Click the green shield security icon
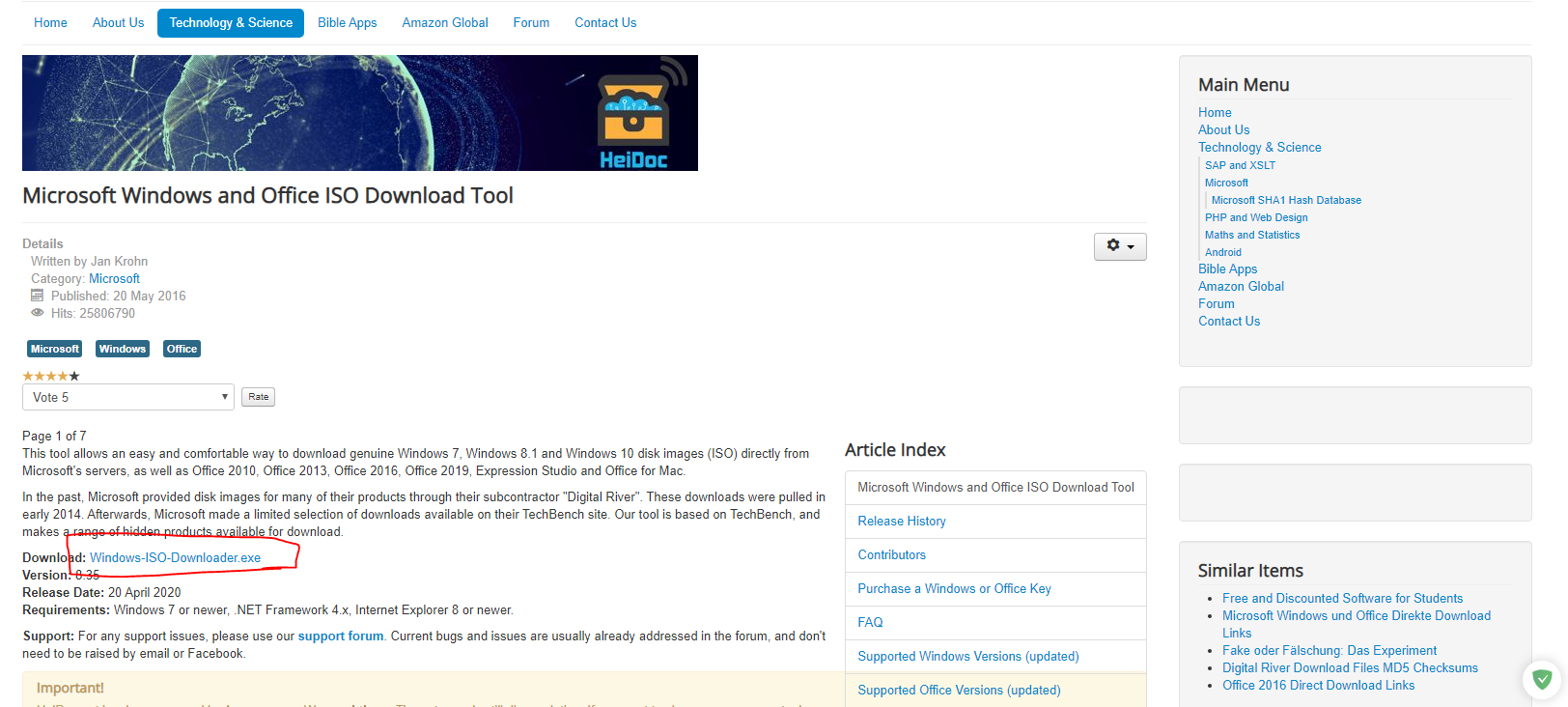Image resolution: width=1568 pixels, height=707 pixels. click(x=1542, y=679)
